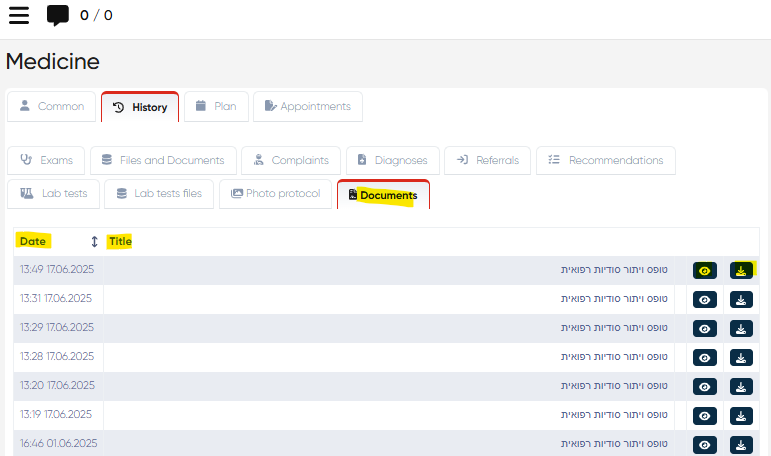Viewport: 771px width, 456px height.
Task: Download the 13:28 17.06.2025 document
Action: pos(741,358)
